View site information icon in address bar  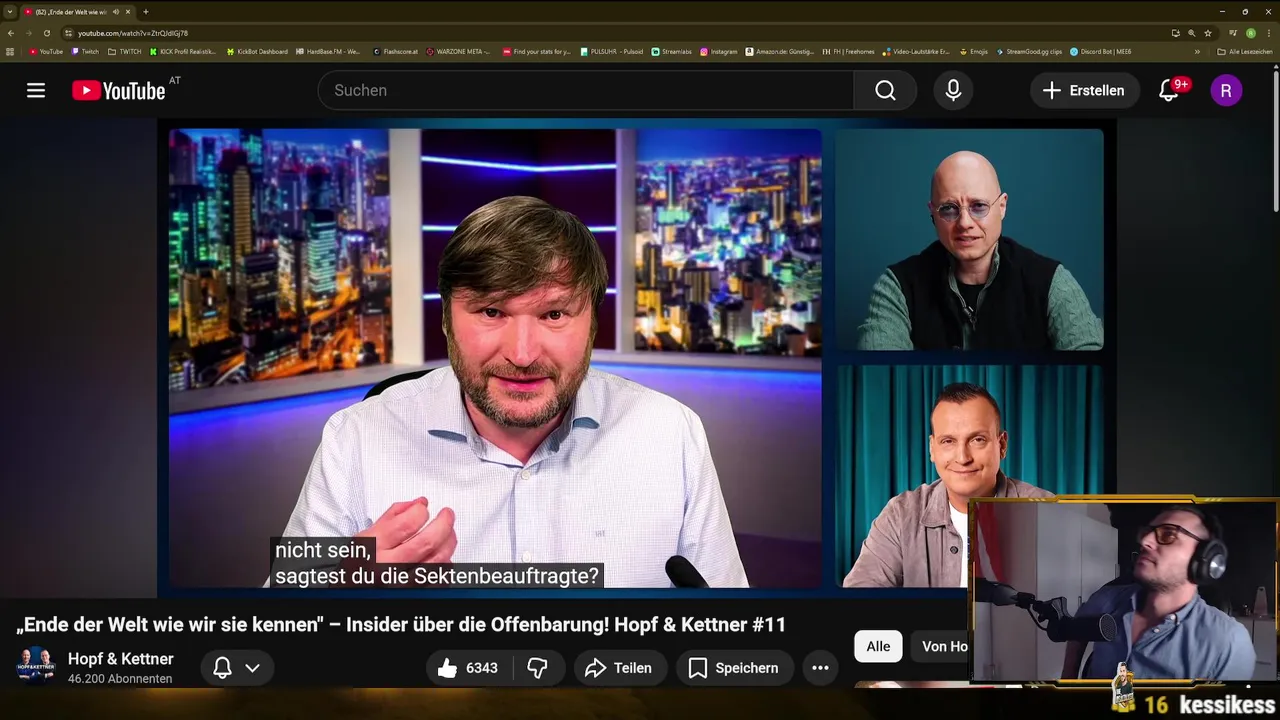pyautogui.click(x=69, y=33)
